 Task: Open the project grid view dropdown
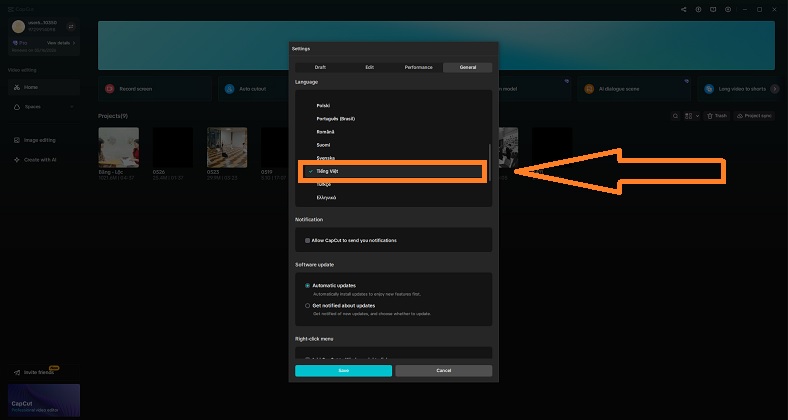pyautogui.click(x=692, y=116)
